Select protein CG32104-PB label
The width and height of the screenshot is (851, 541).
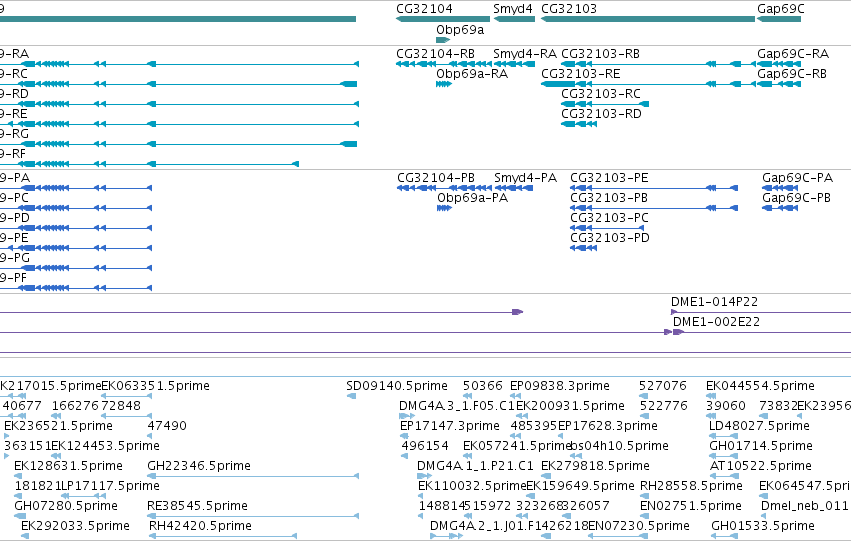coord(436,178)
